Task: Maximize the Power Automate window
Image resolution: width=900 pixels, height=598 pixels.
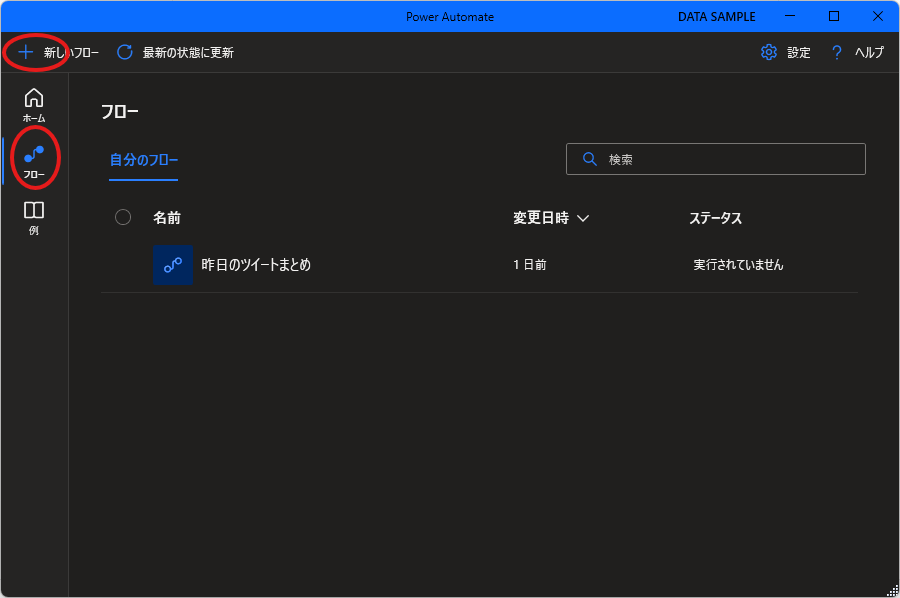Action: pyautogui.click(x=834, y=16)
